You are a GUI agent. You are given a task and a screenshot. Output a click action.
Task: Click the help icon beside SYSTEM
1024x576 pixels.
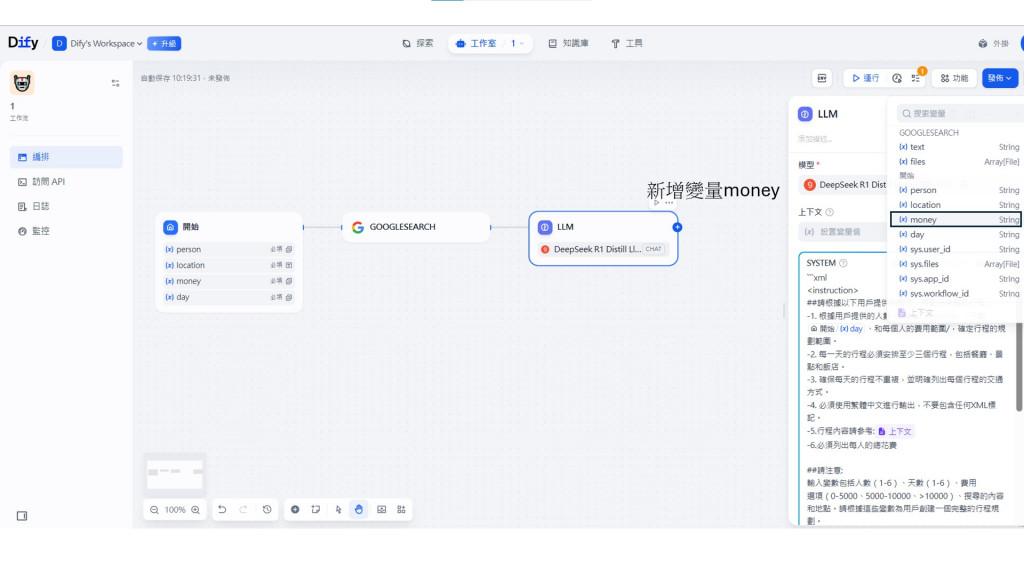(x=843, y=263)
